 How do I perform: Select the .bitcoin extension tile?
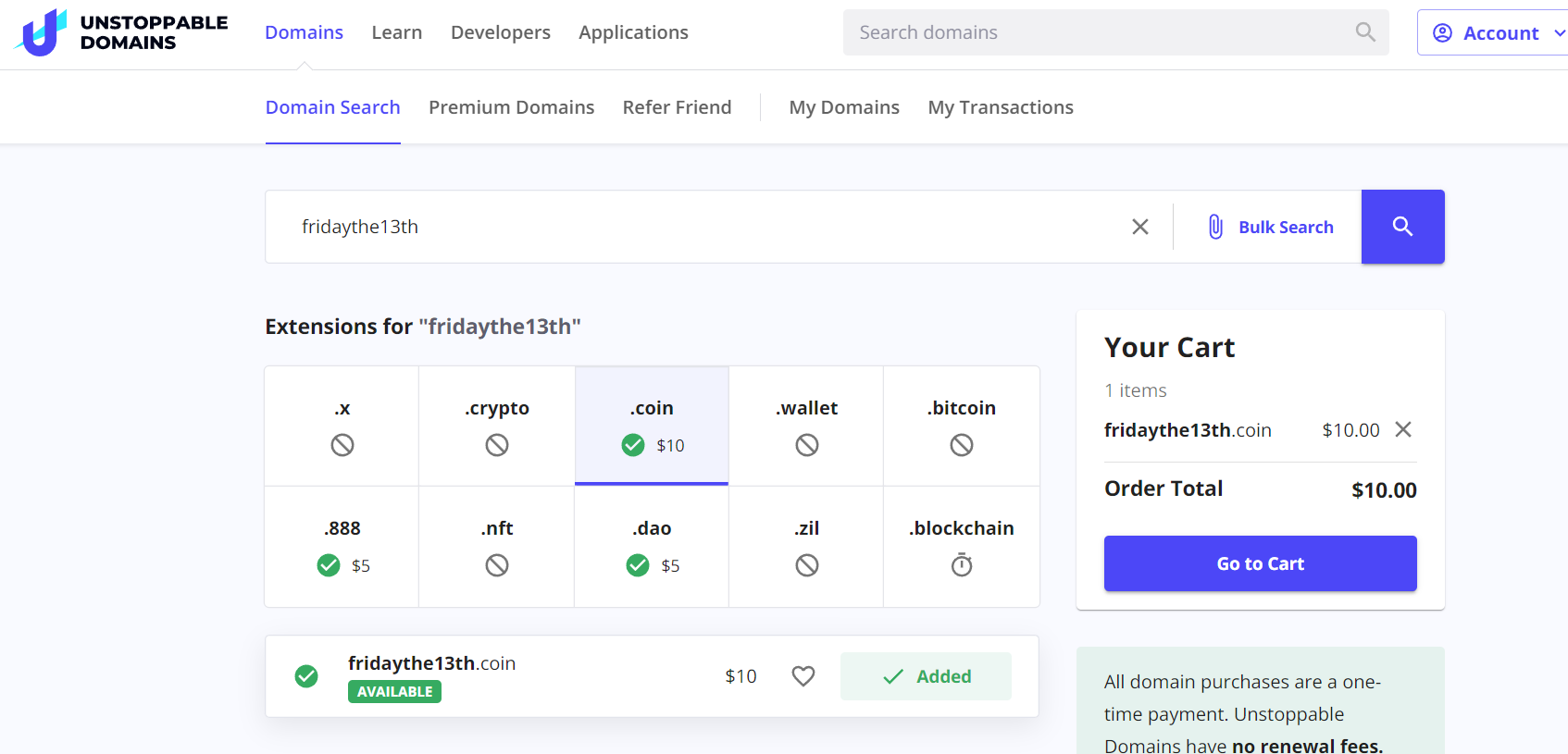[x=962, y=426]
